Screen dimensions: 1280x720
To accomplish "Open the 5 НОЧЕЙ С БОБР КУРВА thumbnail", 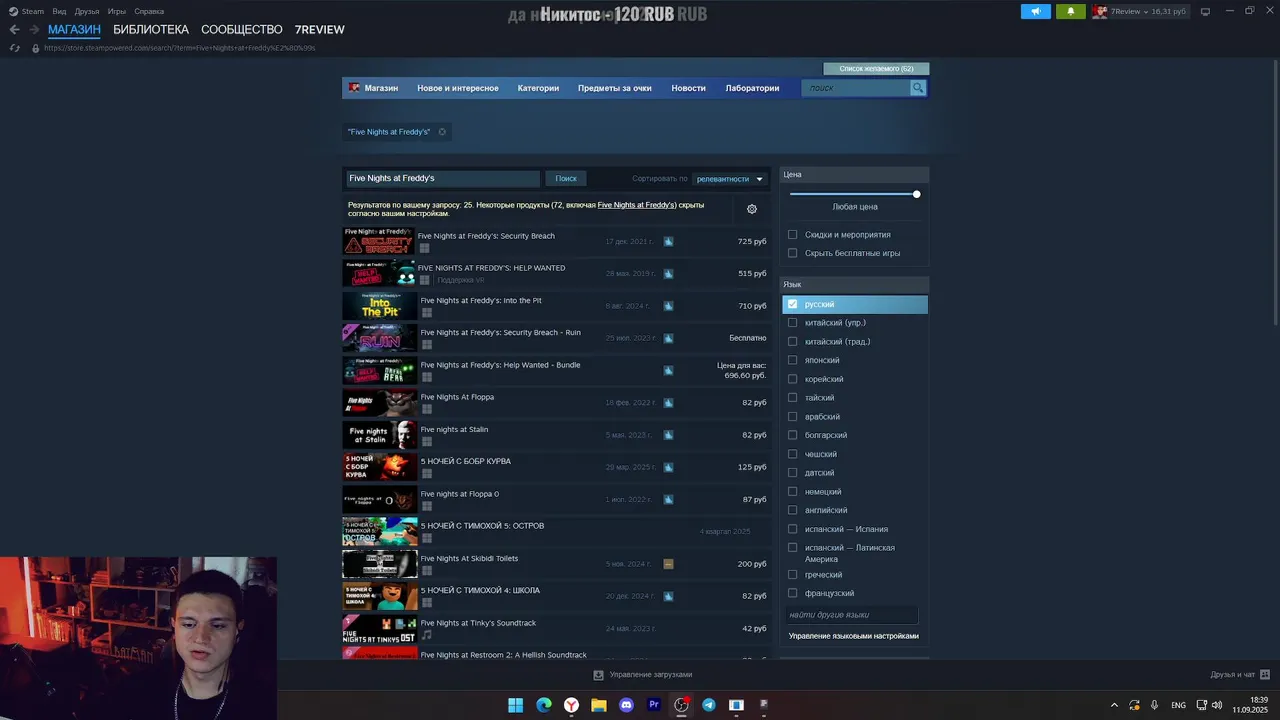I will click(380, 467).
